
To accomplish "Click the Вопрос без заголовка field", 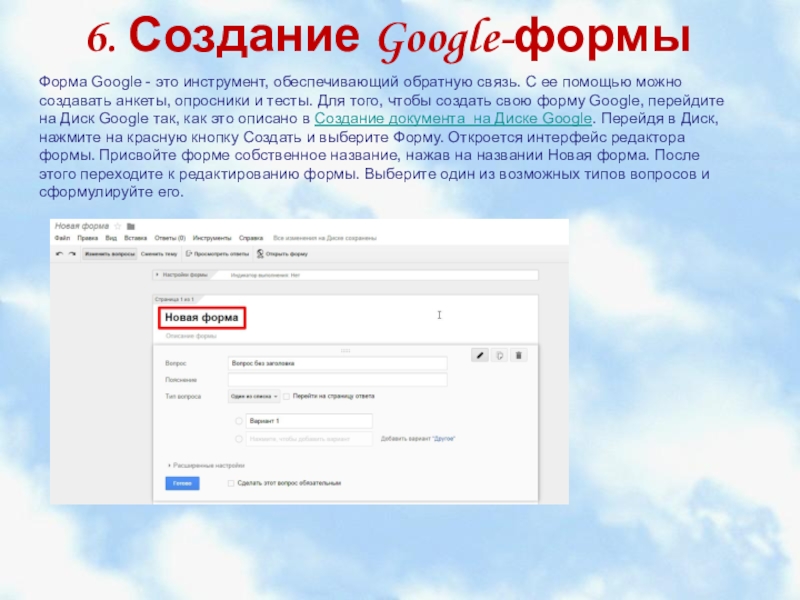I will (x=337, y=363).
